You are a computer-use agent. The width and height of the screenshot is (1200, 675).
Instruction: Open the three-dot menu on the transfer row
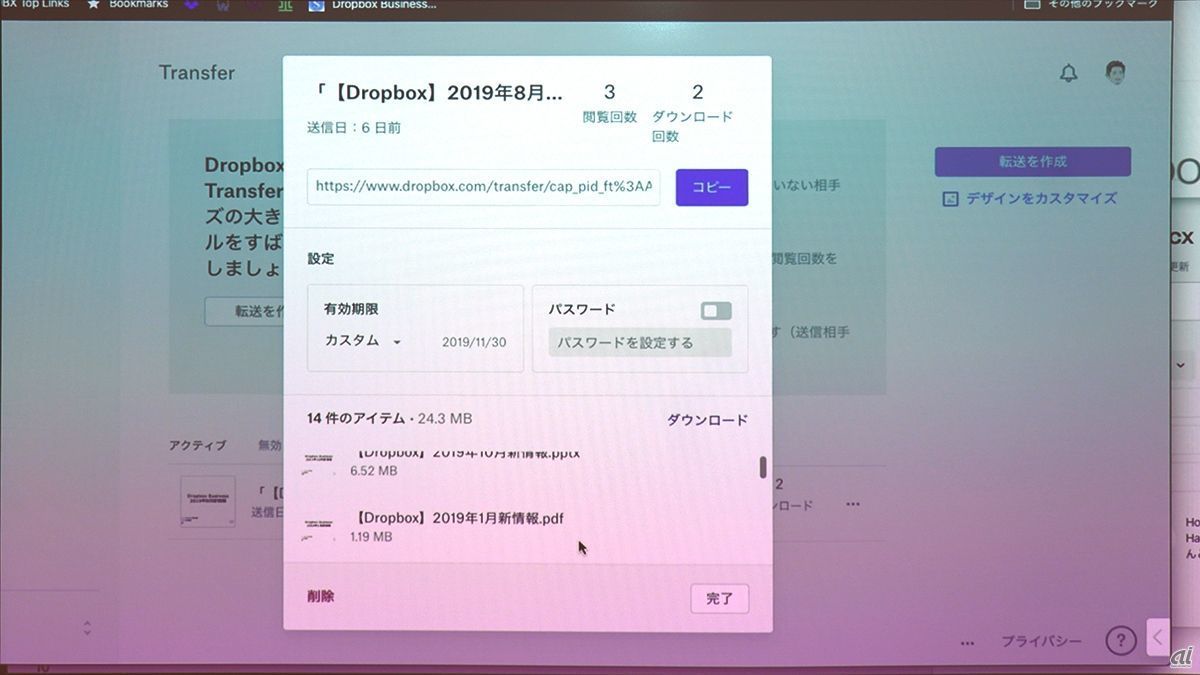pos(852,504)
